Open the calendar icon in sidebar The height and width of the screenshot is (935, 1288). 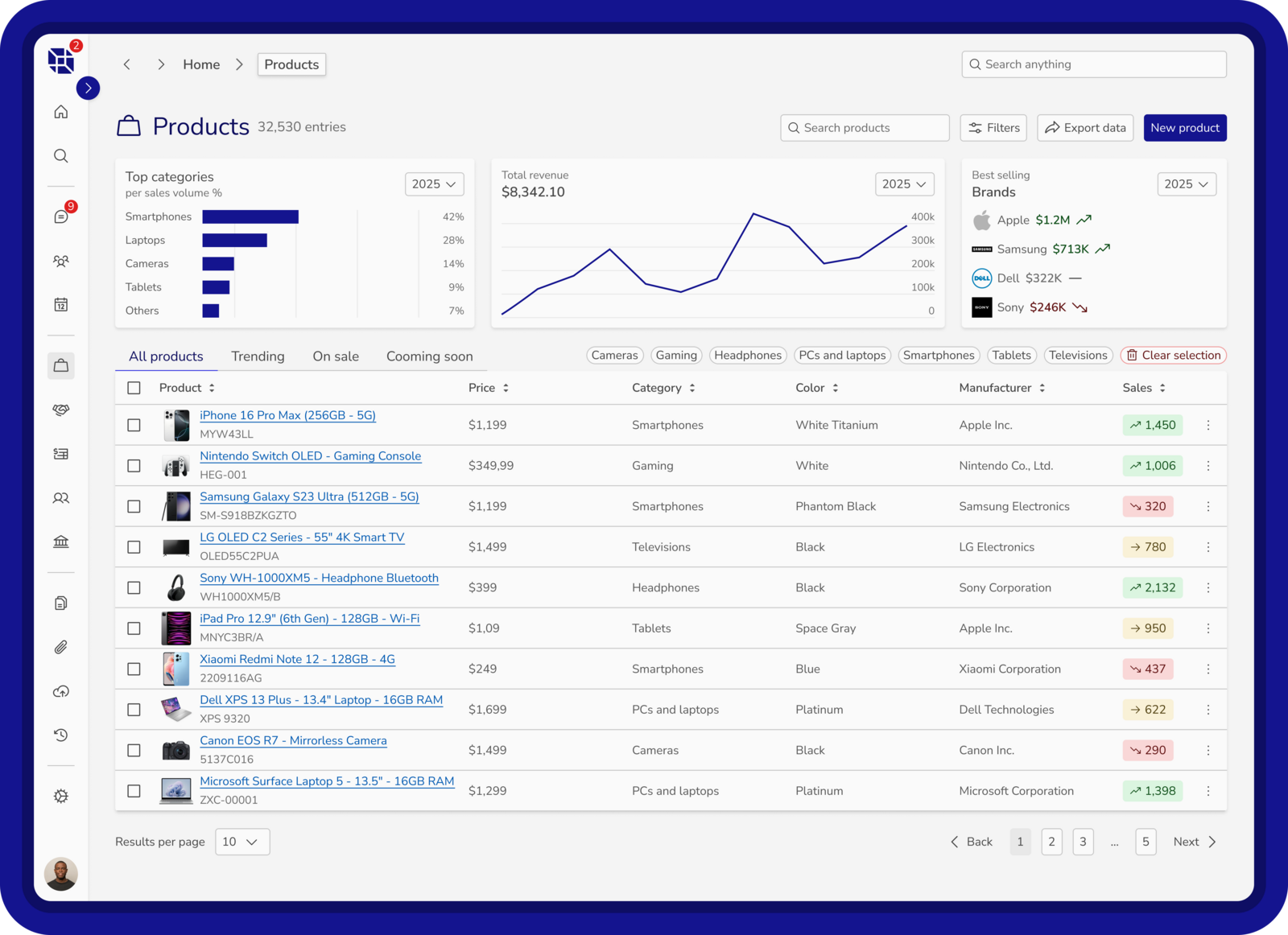[61, 305]
